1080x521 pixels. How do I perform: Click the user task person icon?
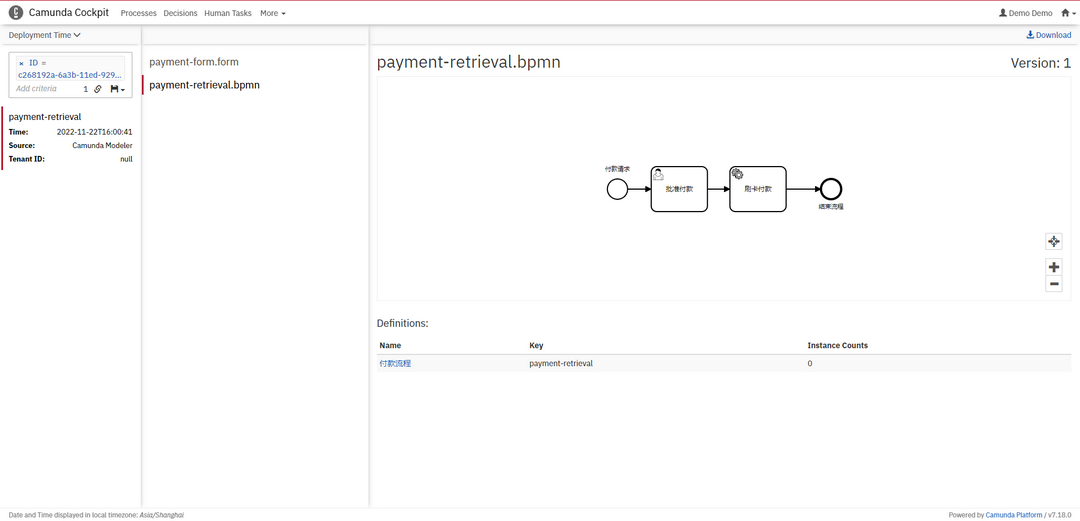click(x=658, y=174)
